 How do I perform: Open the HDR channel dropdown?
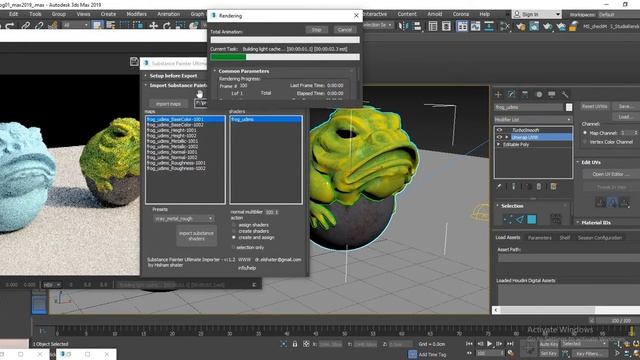52,284
